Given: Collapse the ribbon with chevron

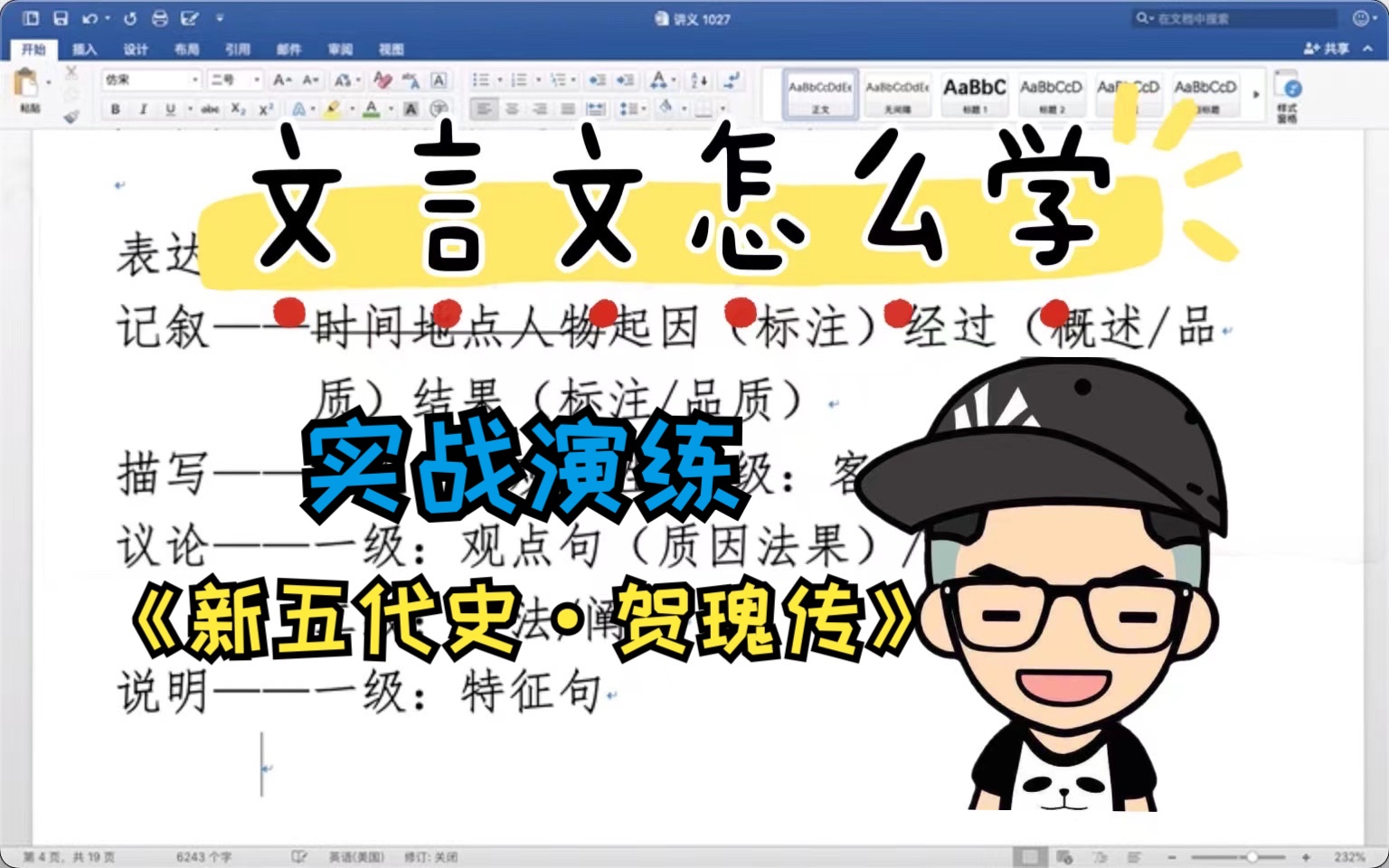Looking at the screenshot, I should 1368,49.
